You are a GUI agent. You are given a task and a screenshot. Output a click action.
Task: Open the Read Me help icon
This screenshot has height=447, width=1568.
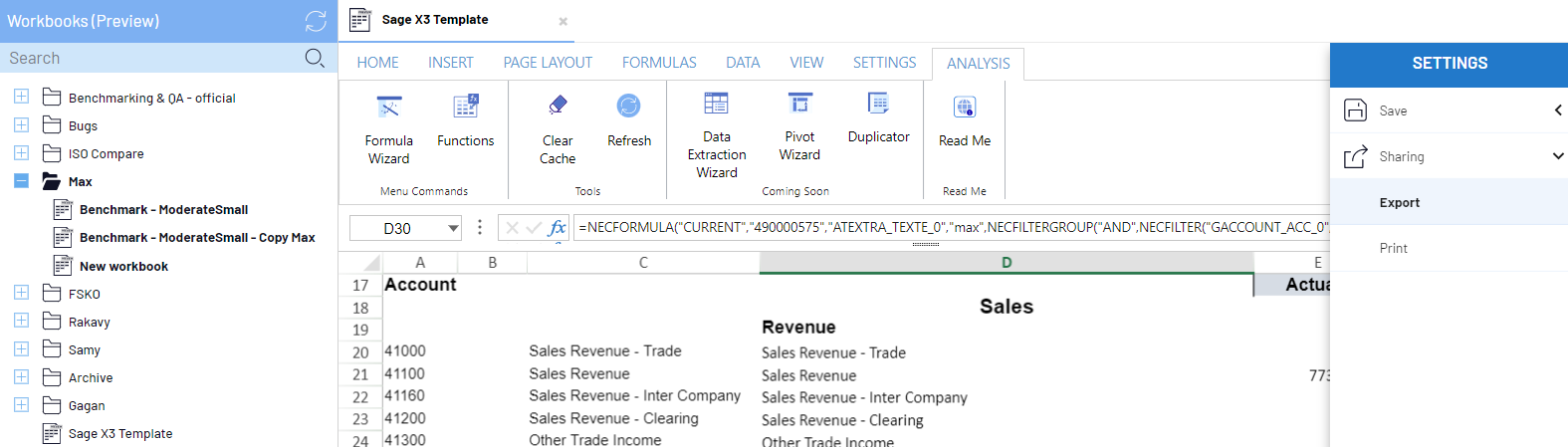pyautogui.click(x=964, y=107)
